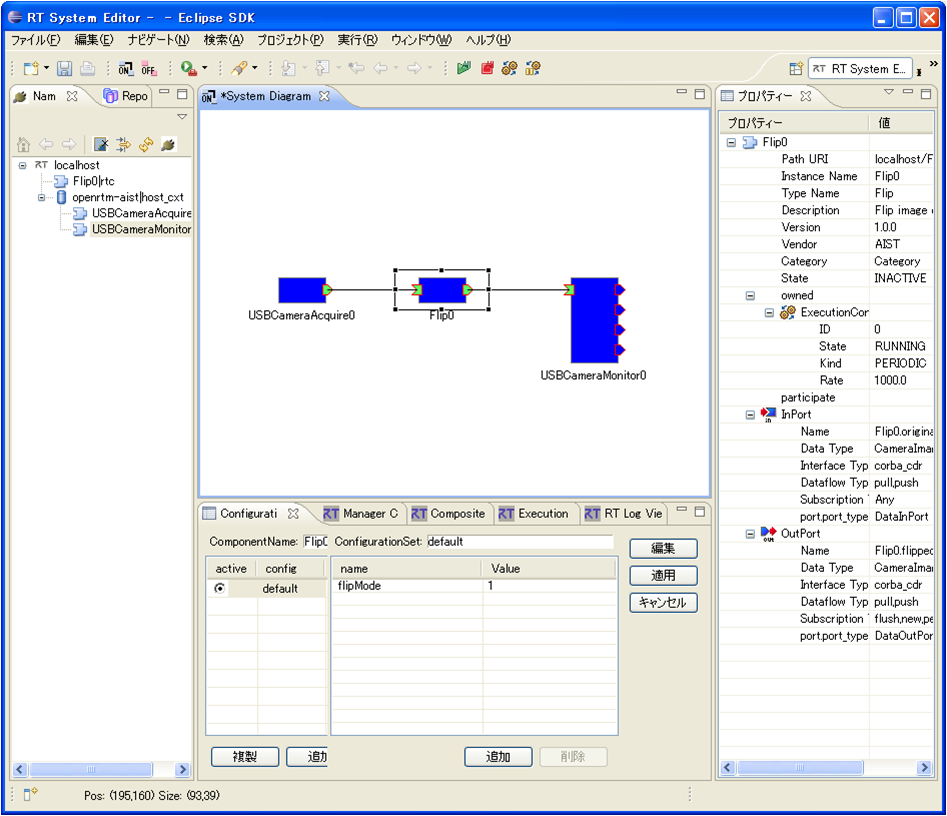Click the Print toolbar icon
Screen dimensions: 947x816
[87, 68]
